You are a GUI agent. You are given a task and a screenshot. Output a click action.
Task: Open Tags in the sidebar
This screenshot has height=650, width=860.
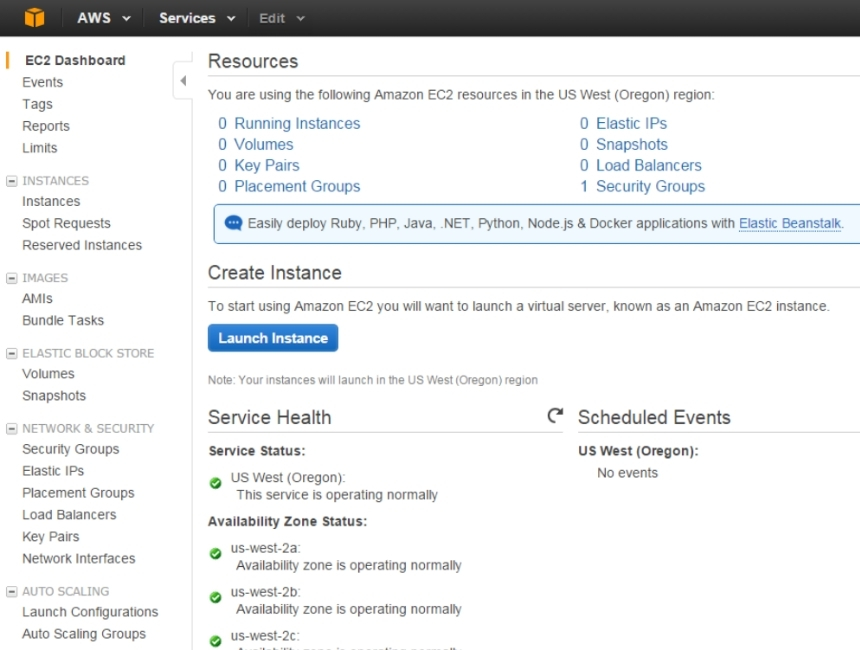[x=37, y=104]
